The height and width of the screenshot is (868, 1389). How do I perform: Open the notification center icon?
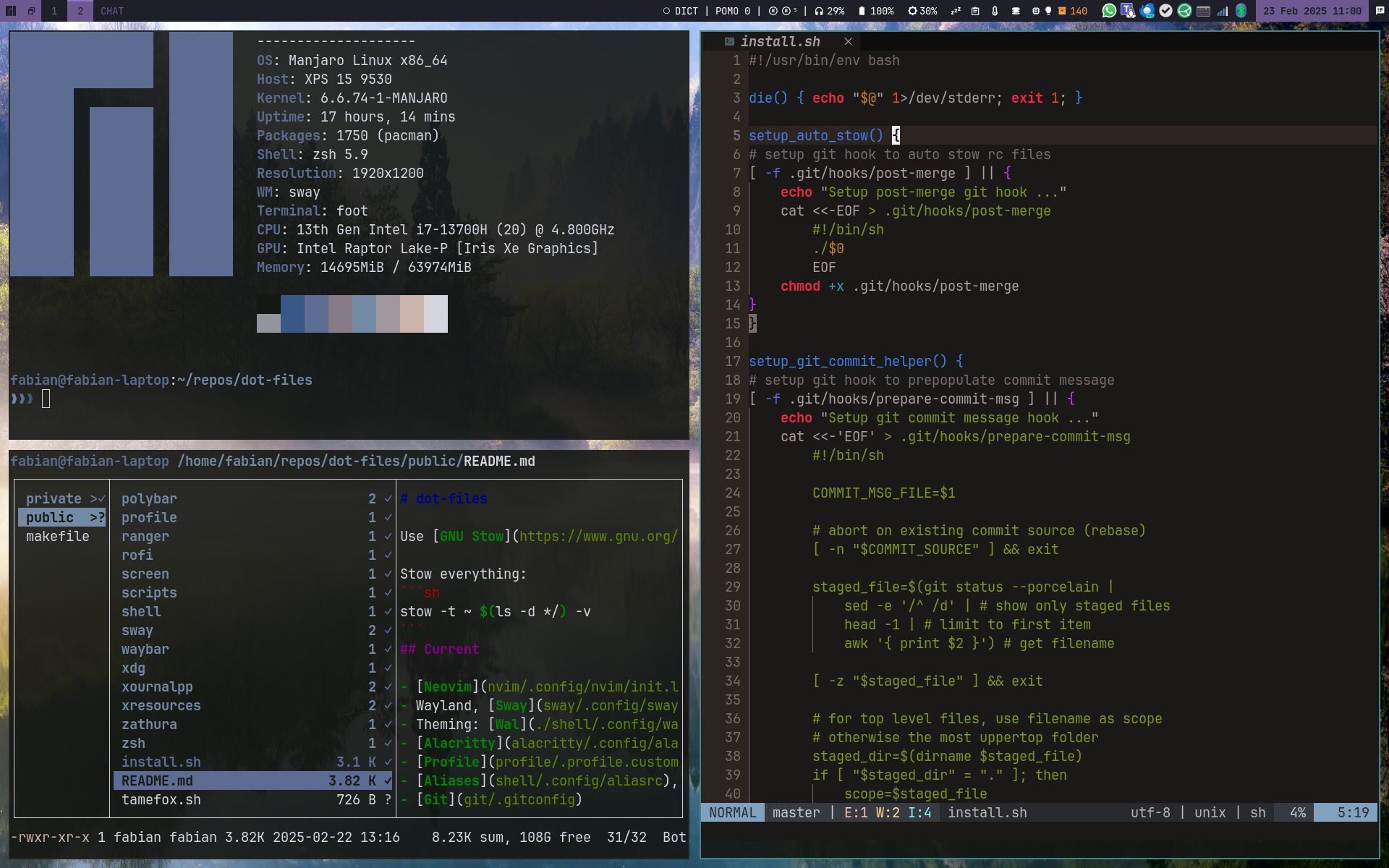coord(1380,11)
